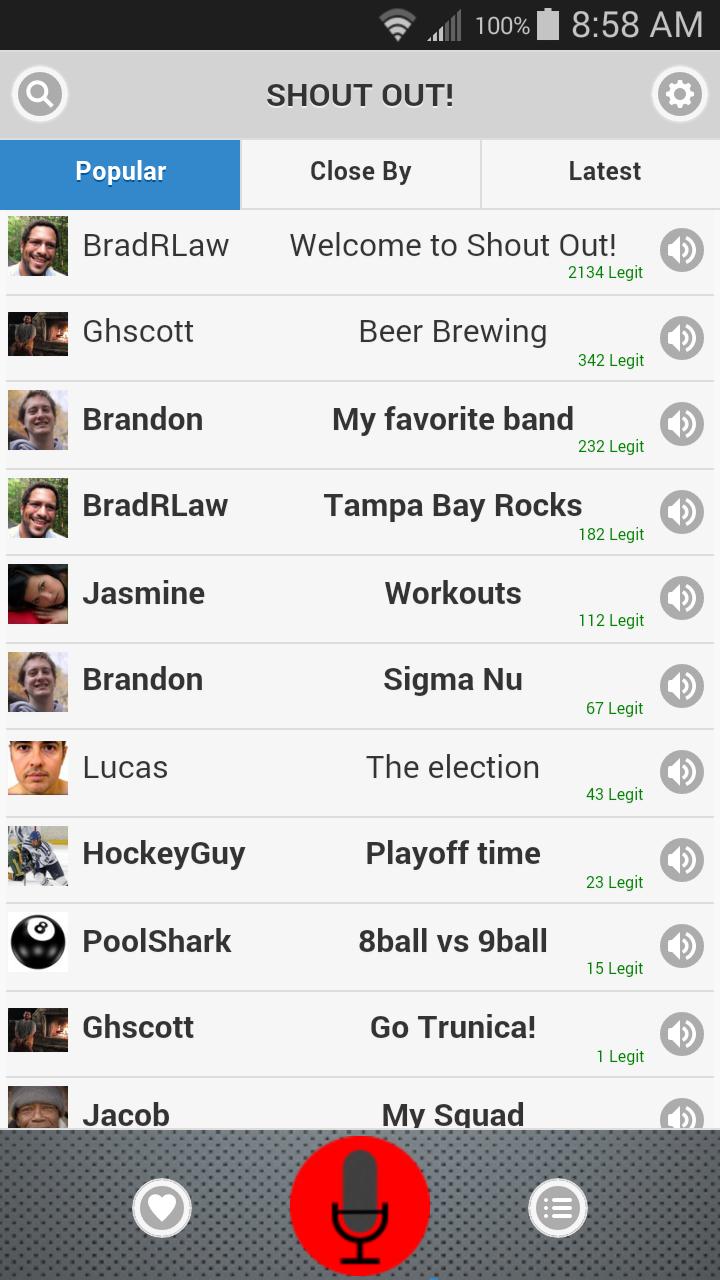Tap Lucas's profile photo

pyautogui.click(x=38, y=768)
